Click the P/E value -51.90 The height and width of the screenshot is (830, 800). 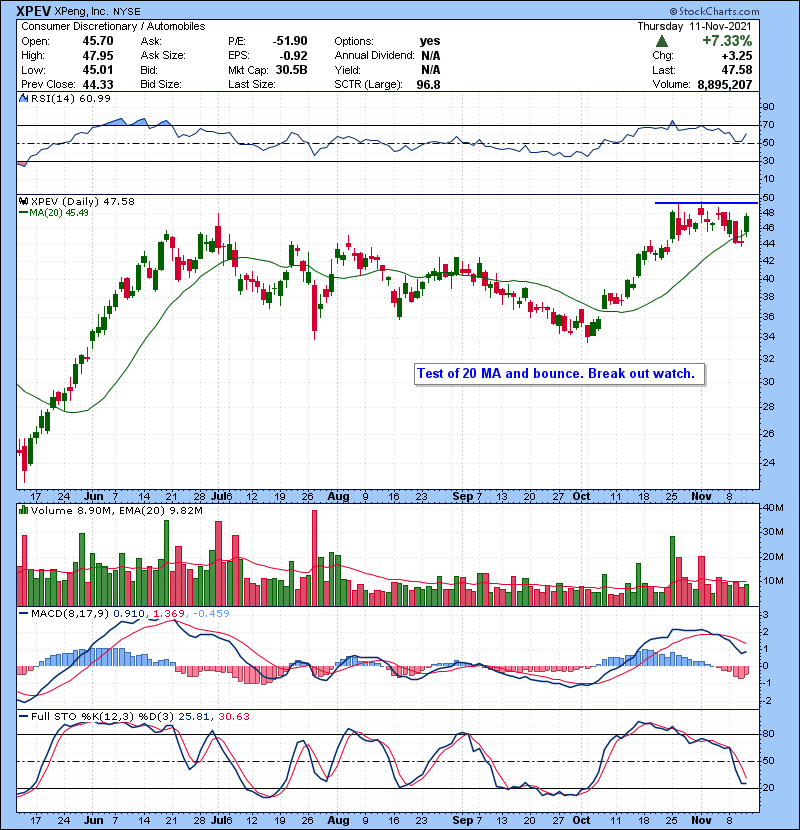pos(290,41)
